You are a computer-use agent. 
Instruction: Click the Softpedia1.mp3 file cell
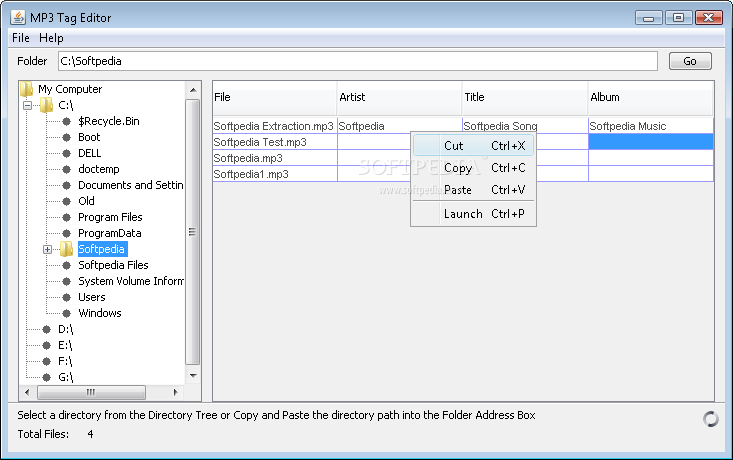(275, 174)
